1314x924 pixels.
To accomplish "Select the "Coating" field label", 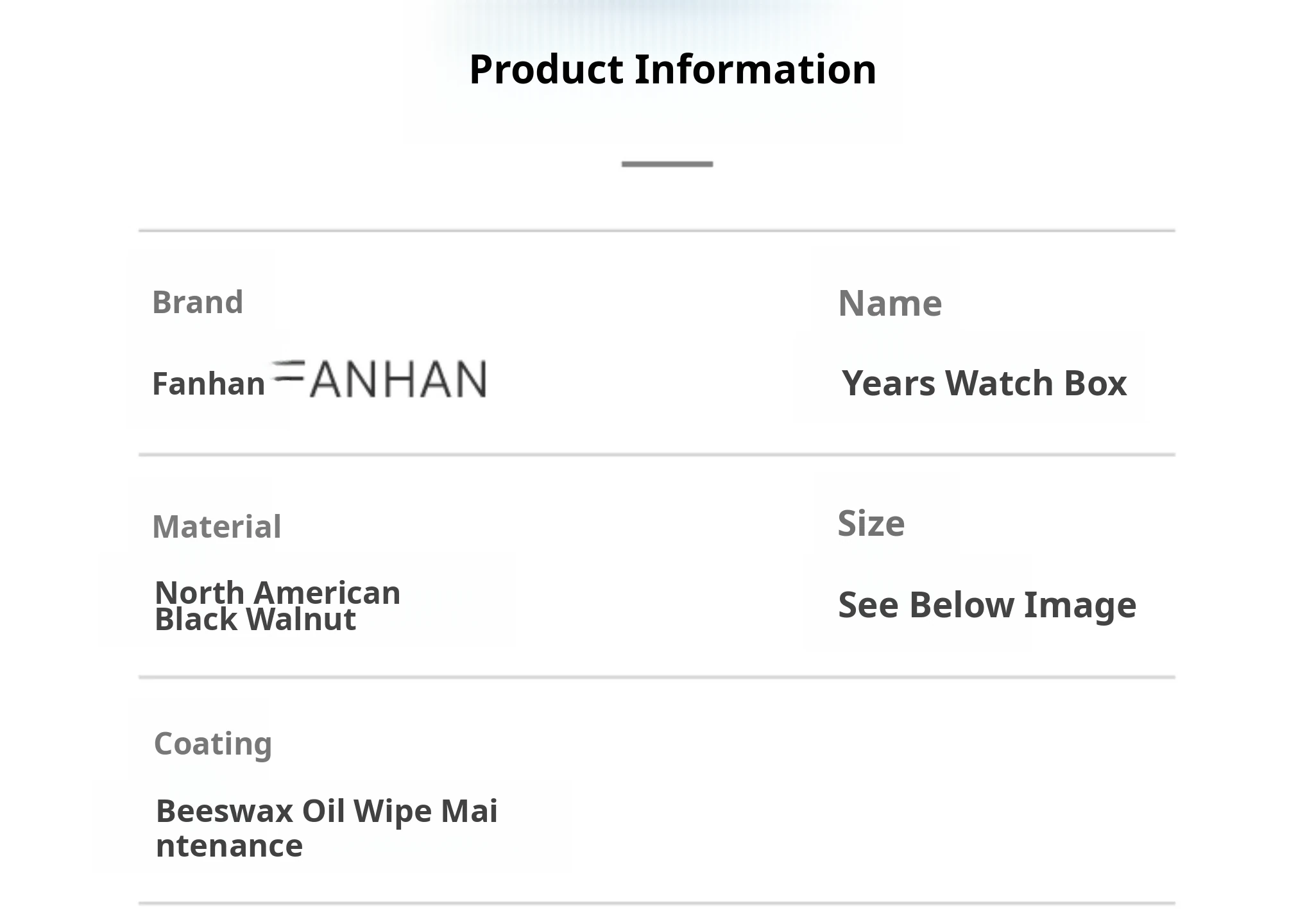I will click(213, 744).
